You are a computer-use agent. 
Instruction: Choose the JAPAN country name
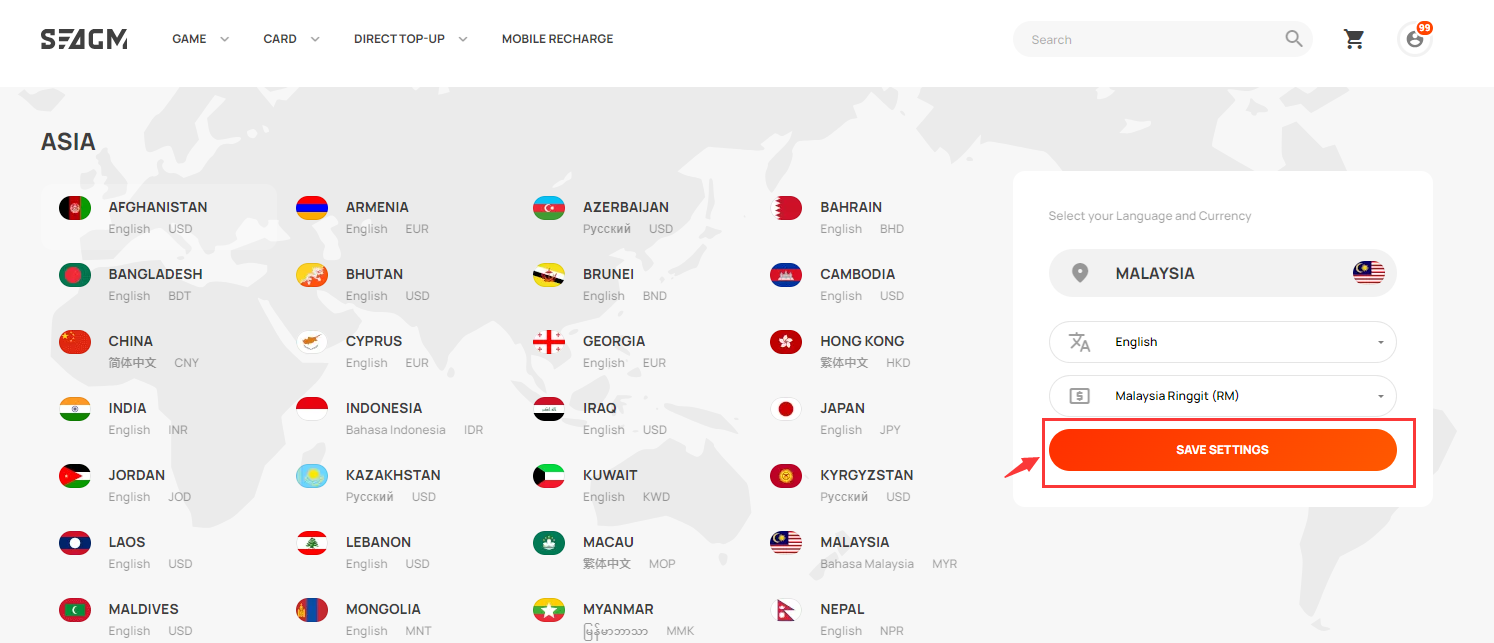[x=842, y=408]
